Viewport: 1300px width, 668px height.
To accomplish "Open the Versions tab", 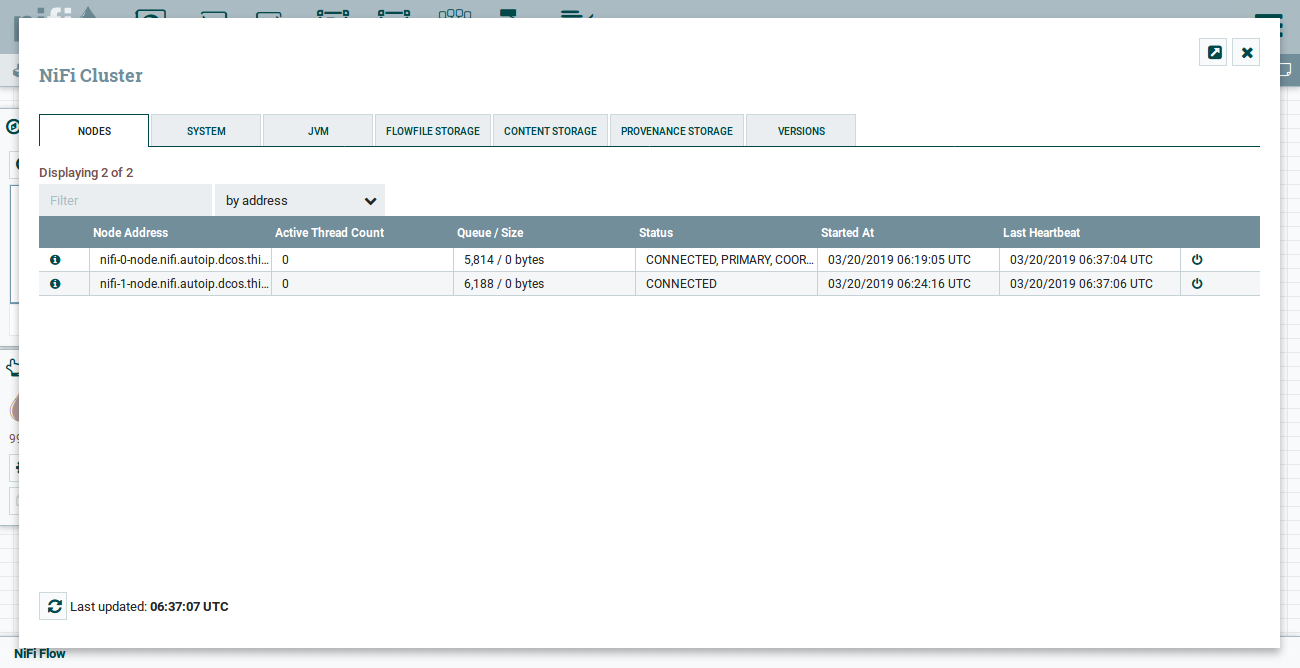I will (801, 131).
